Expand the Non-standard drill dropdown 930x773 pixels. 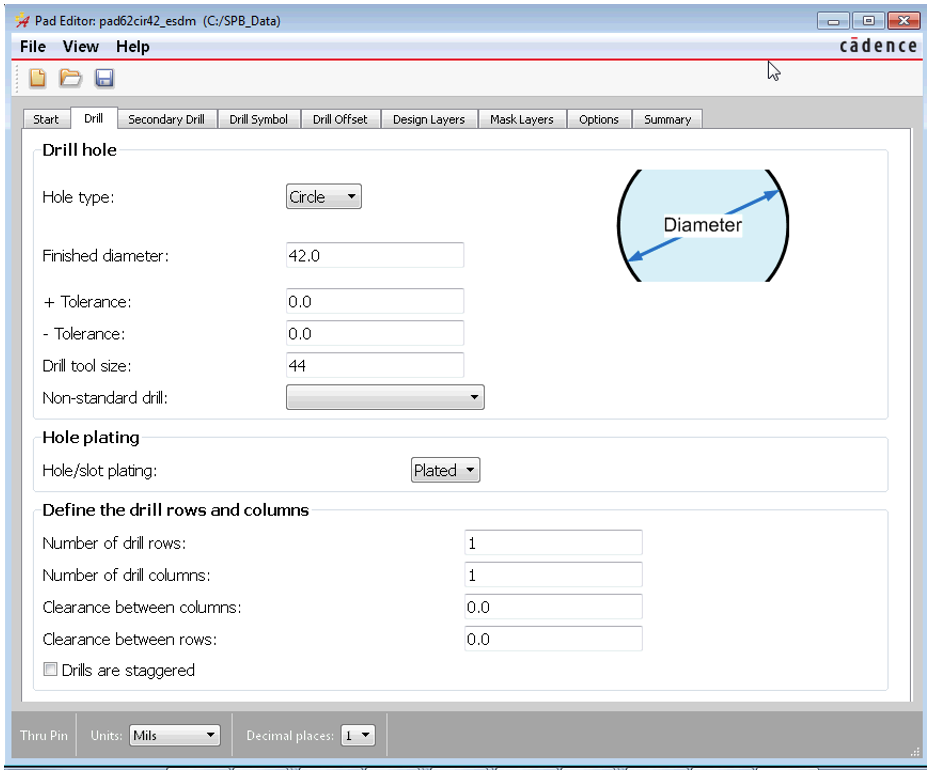(385, 398)
